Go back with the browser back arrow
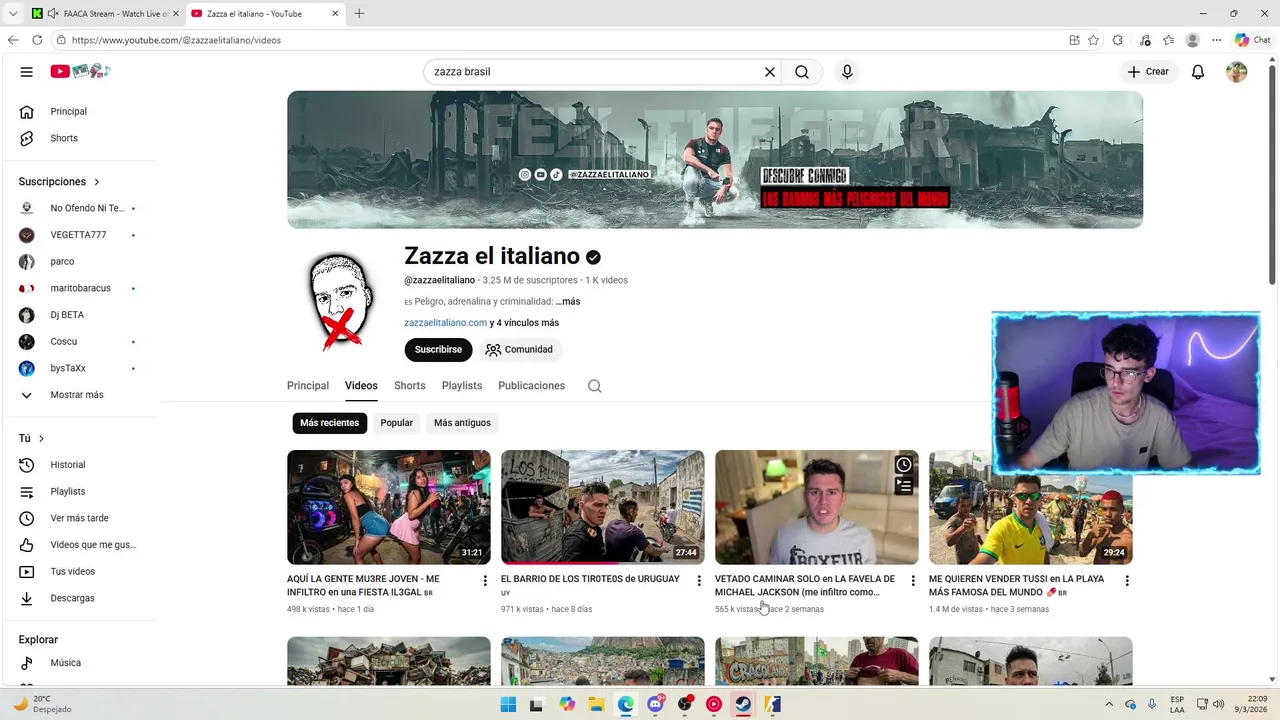 pyautogui.click(x=13, y=40)
